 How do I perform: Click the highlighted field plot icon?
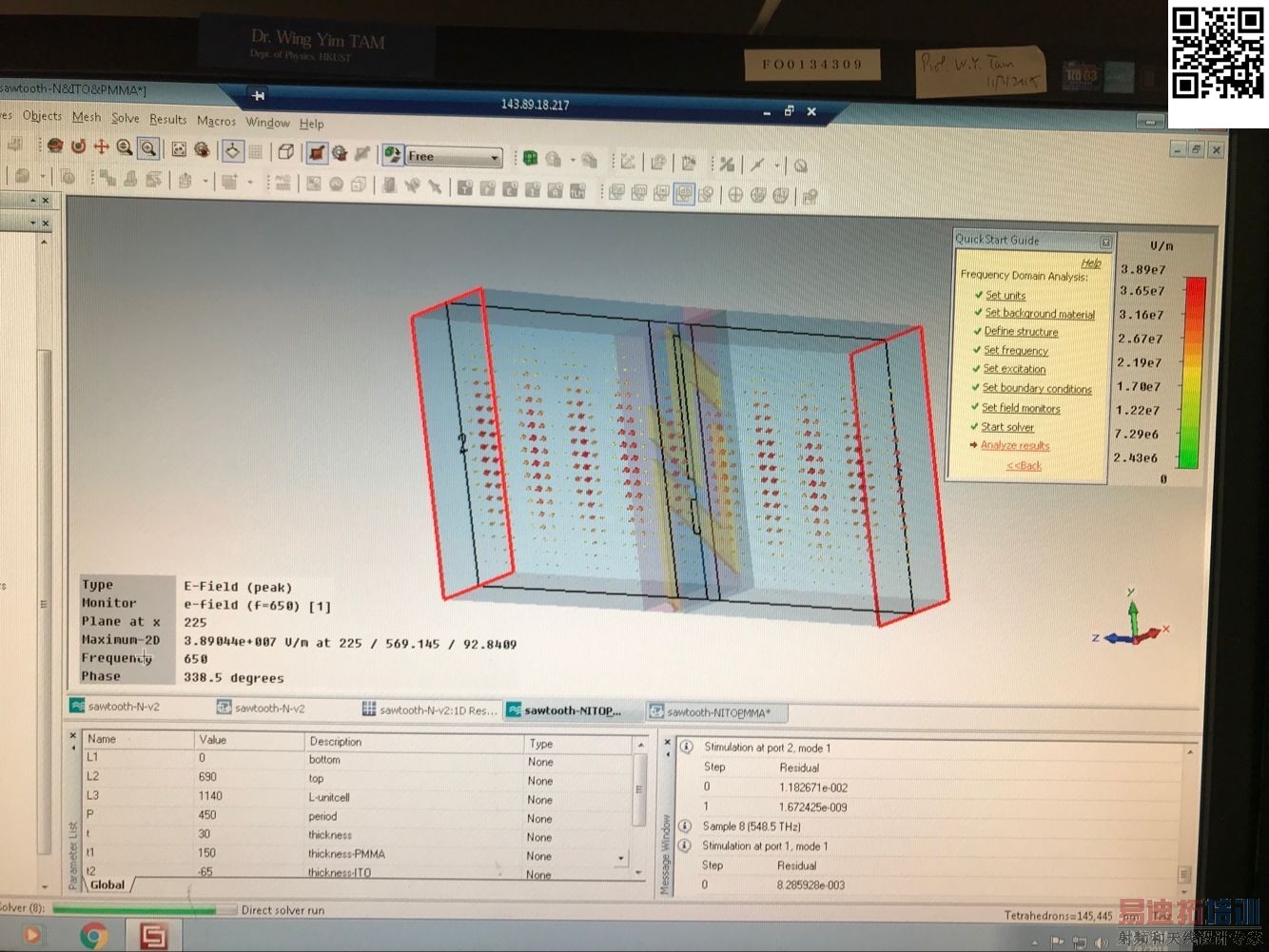coord(684,194)
